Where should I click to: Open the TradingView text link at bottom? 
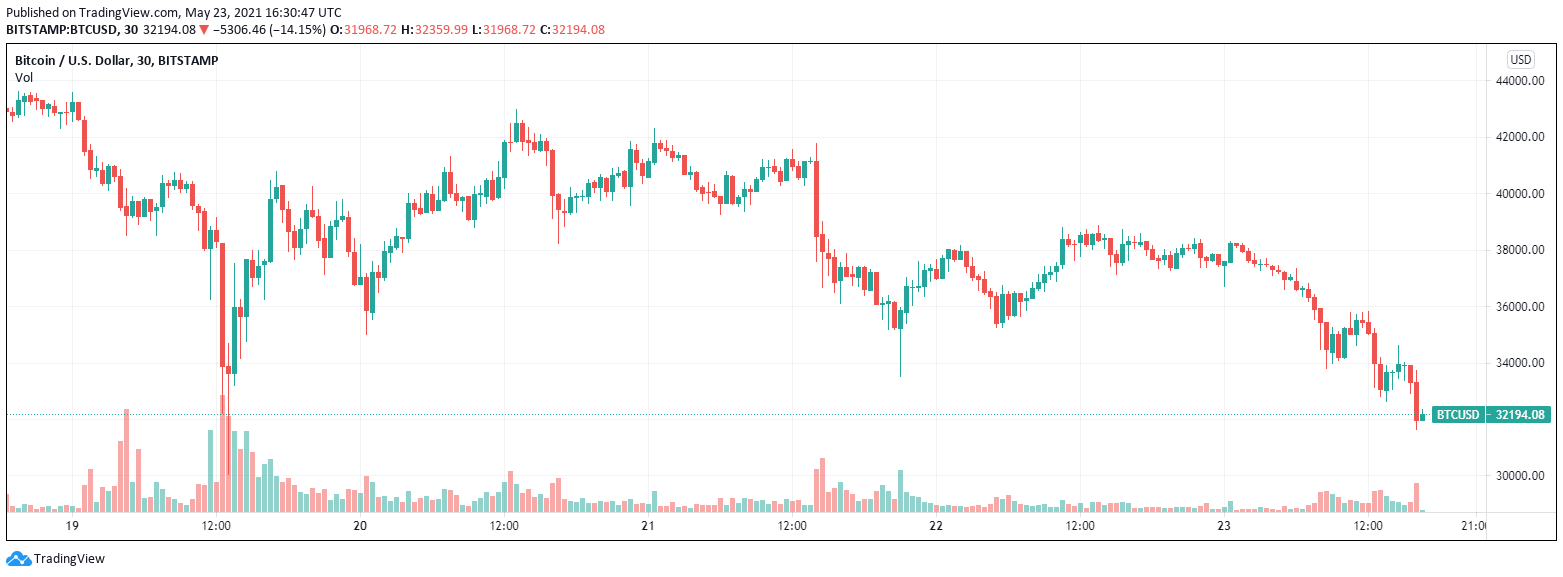pyautogui.click(x=69, y=559)
